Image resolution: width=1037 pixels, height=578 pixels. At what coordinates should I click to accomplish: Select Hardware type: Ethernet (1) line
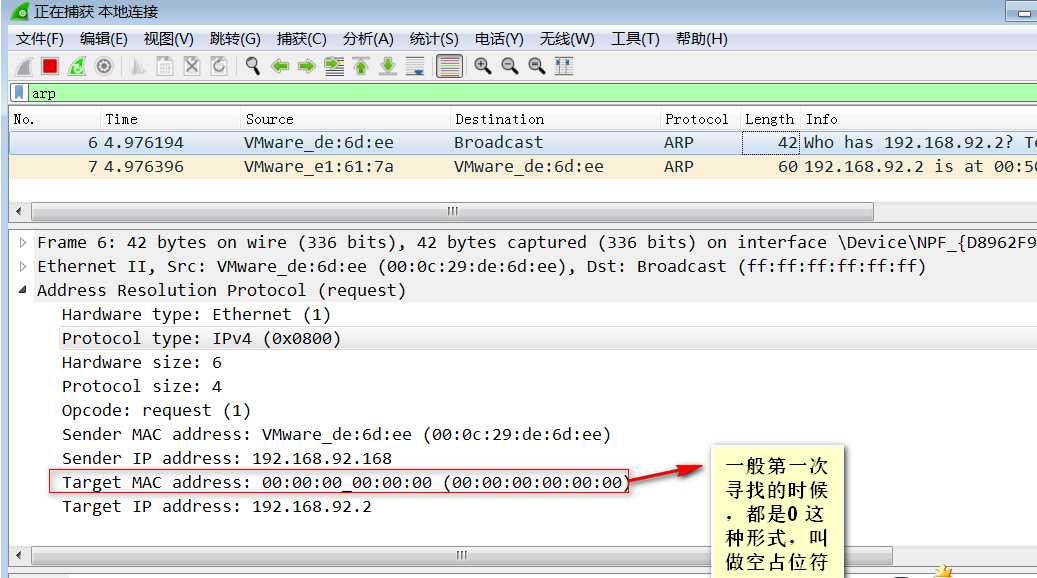(x=196, y=314)
